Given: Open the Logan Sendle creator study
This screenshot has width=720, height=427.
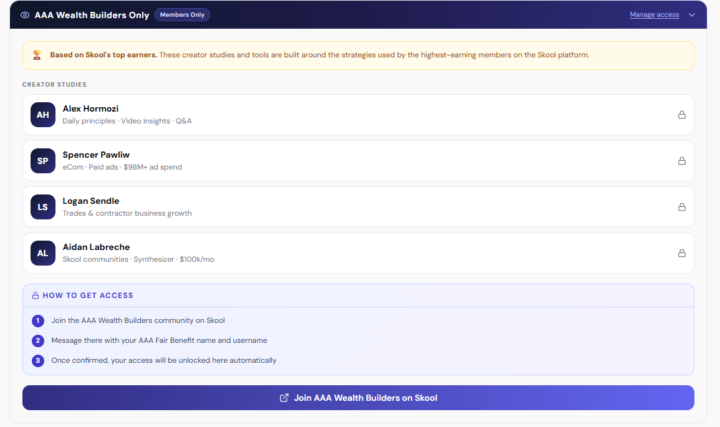Looking at the screenshot, I should click(358, 207).
